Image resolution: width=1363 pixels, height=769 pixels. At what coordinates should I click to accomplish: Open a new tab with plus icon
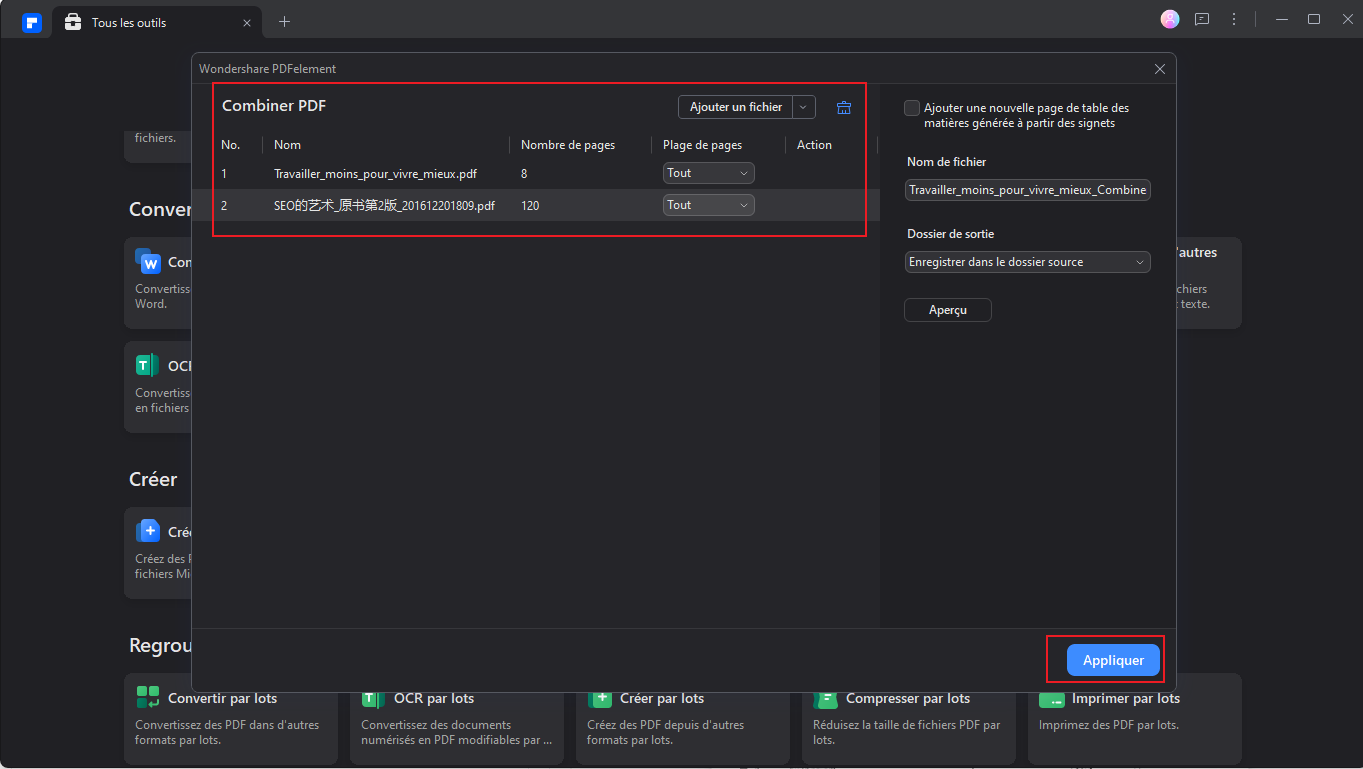click(285, 22)
